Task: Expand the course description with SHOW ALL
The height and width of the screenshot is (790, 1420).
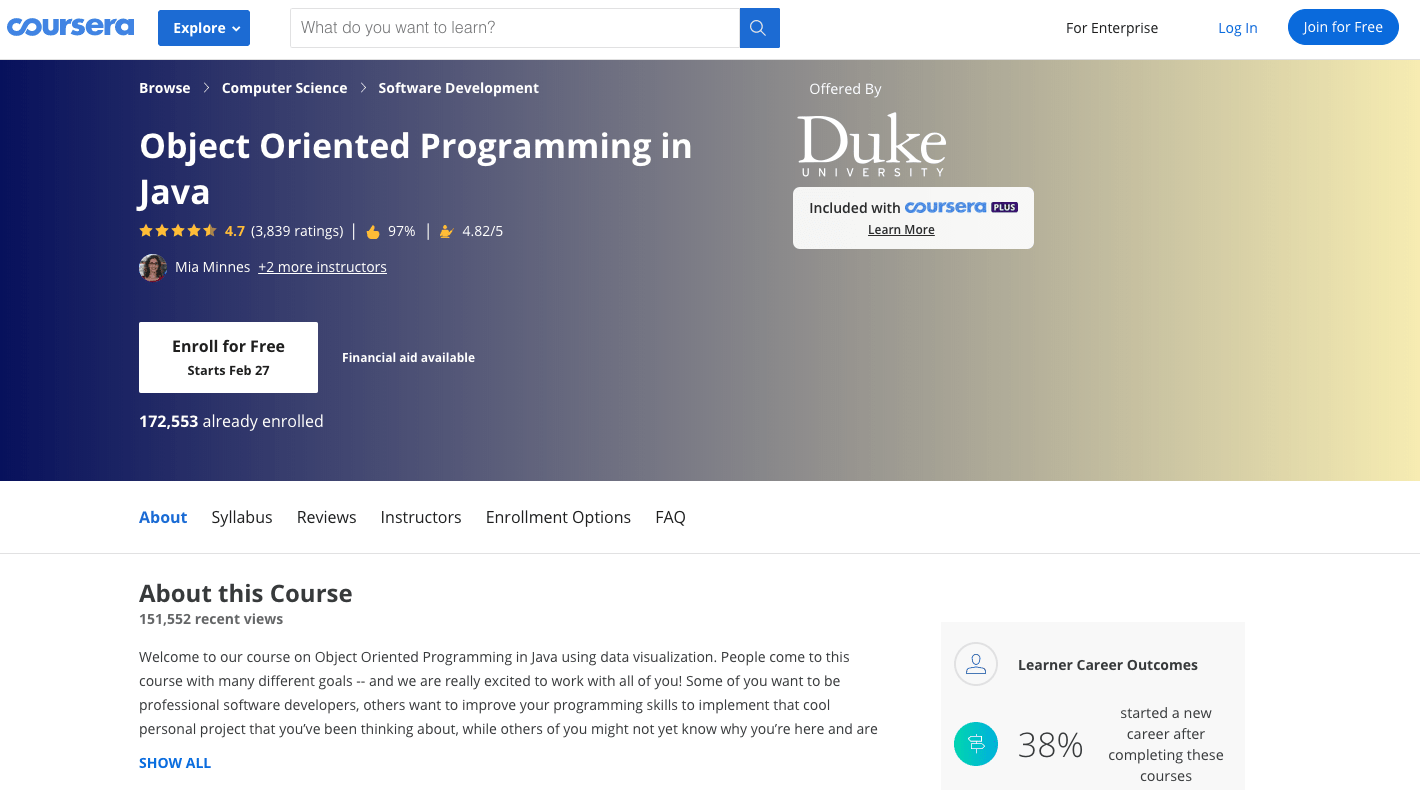Action: pos(174,762)
